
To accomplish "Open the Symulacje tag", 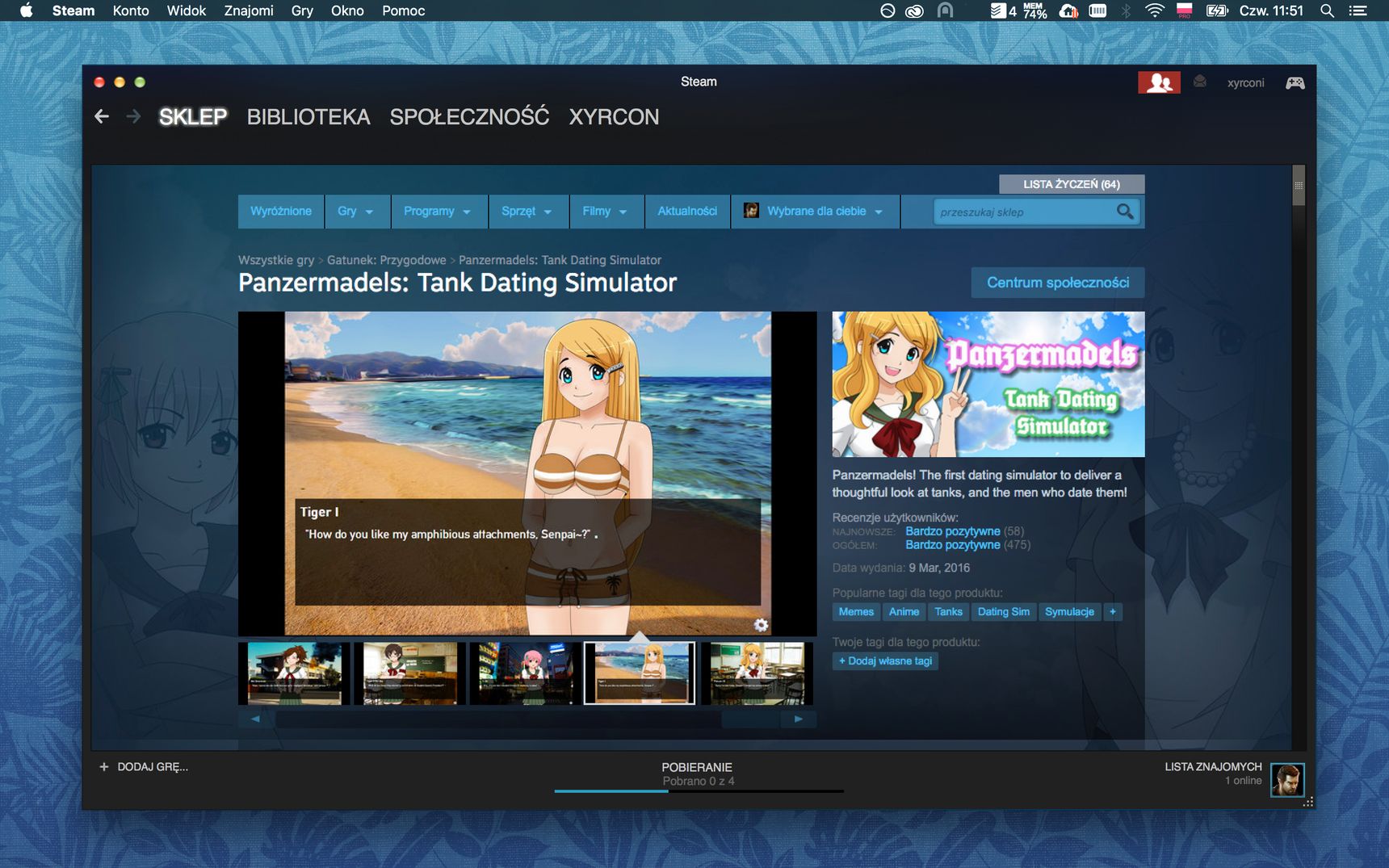I will tap(1069, 612).
